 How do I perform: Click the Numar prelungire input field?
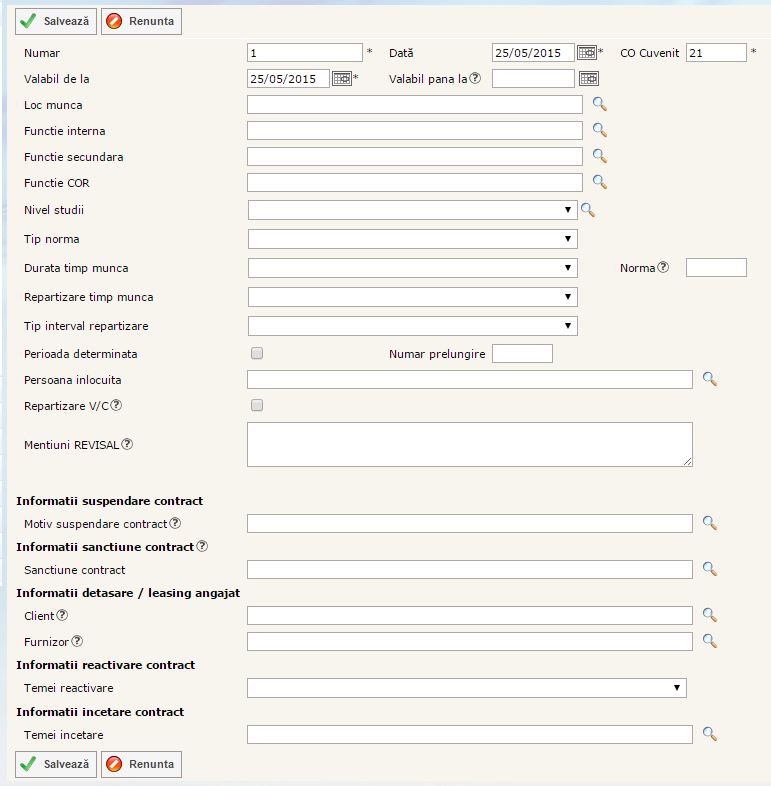tap(522, 353)
